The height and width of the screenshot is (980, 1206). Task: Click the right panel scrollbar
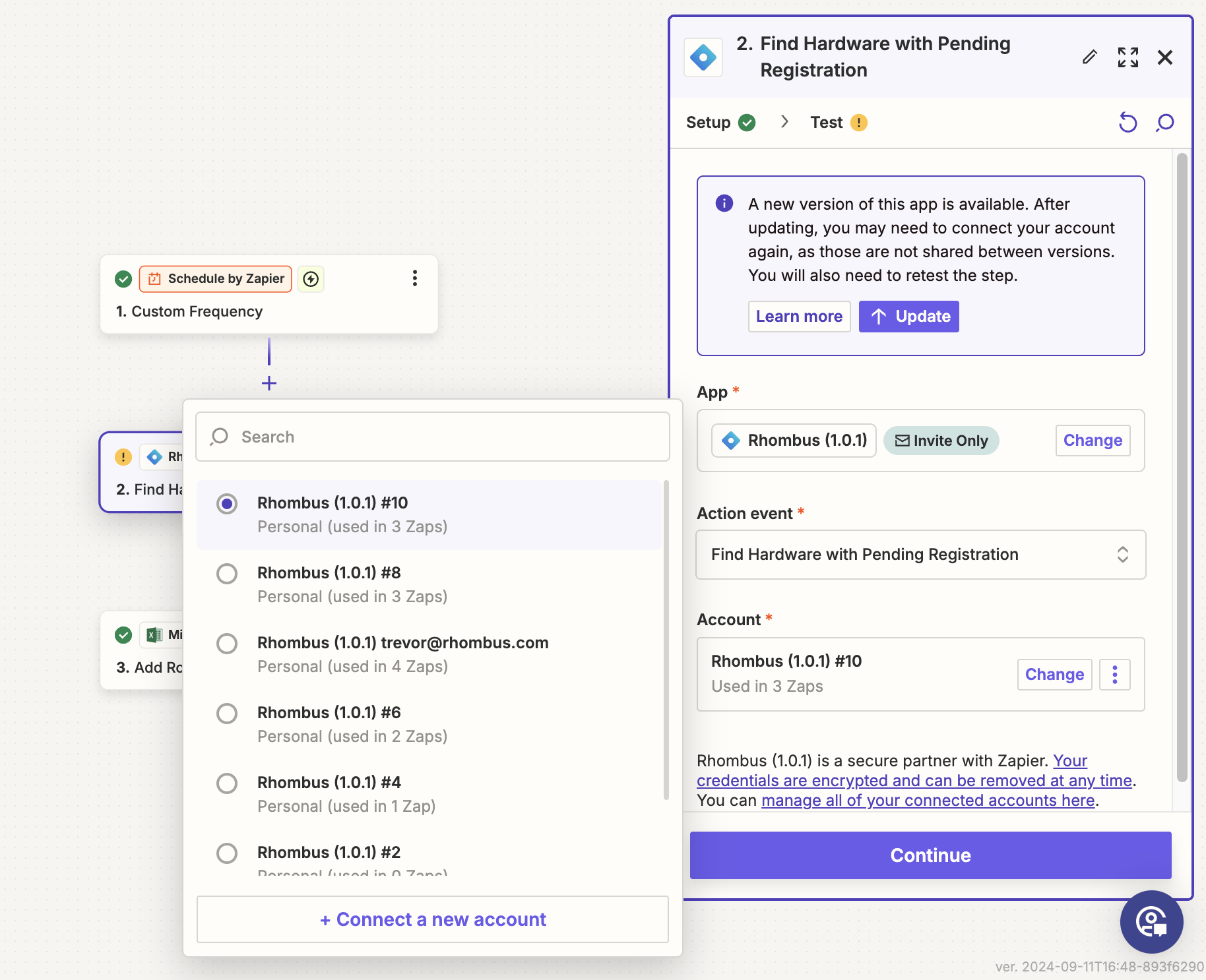pos(1182,468)
